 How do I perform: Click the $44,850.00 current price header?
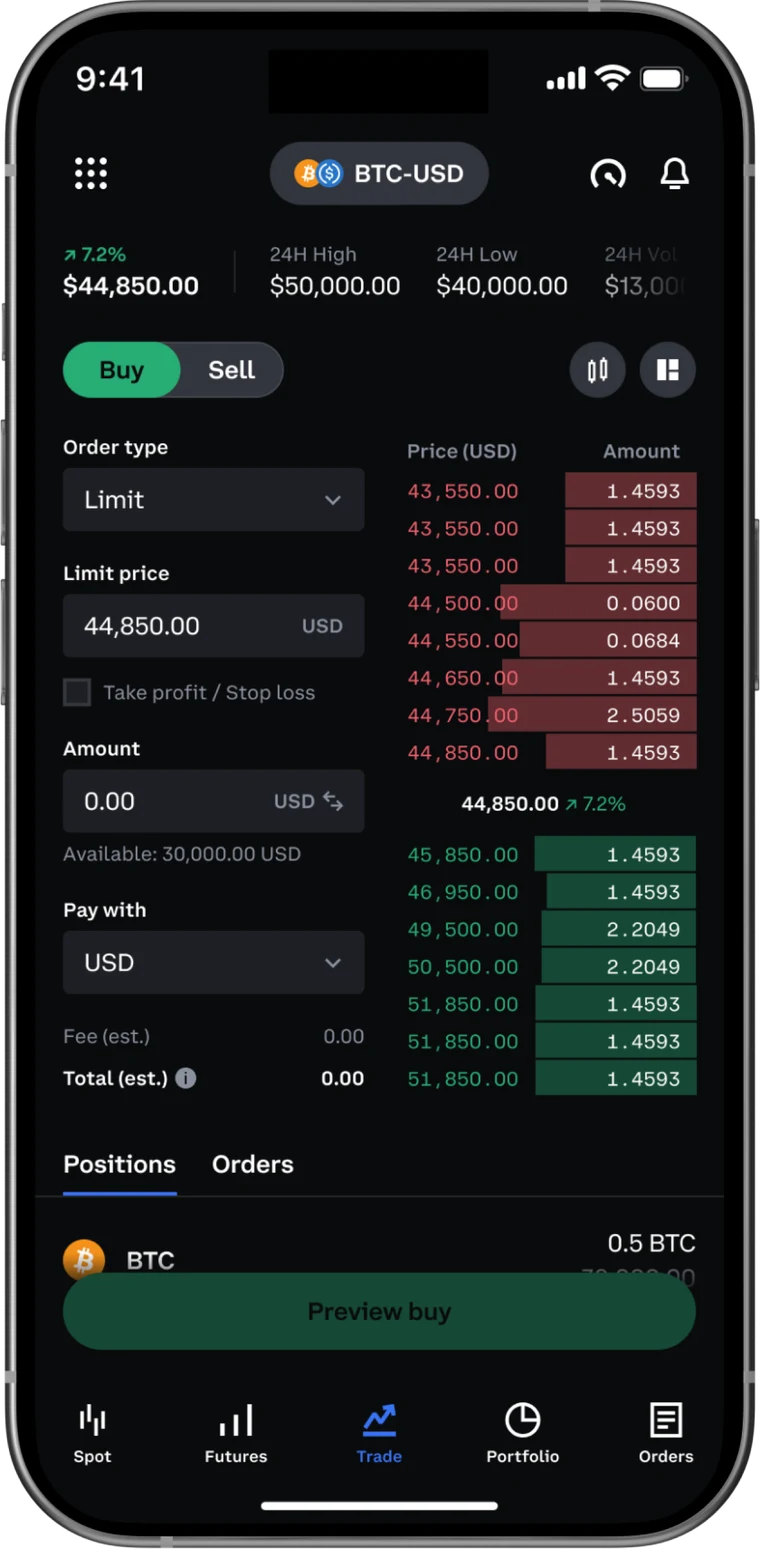click(x=131, y=286)
